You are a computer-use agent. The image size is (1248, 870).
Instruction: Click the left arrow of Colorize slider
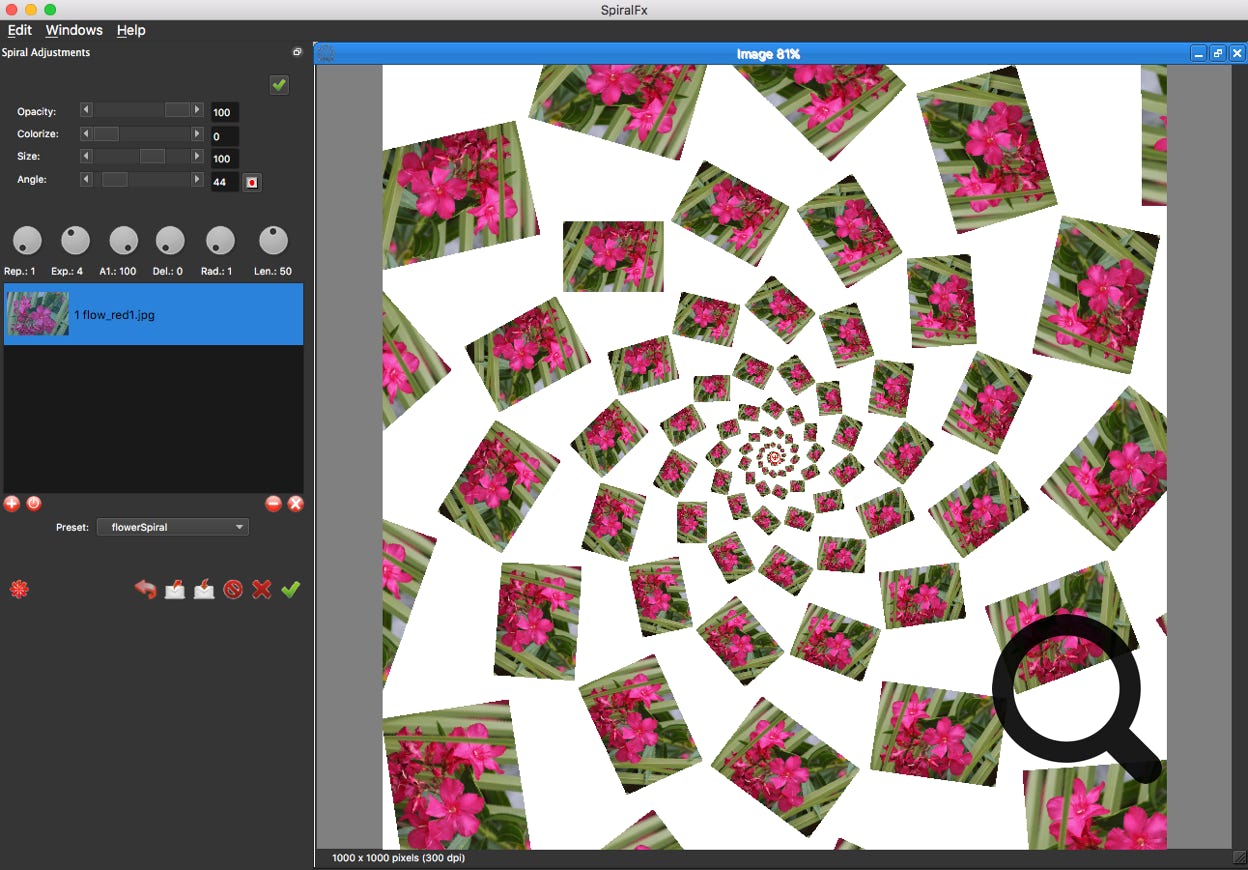86,133
